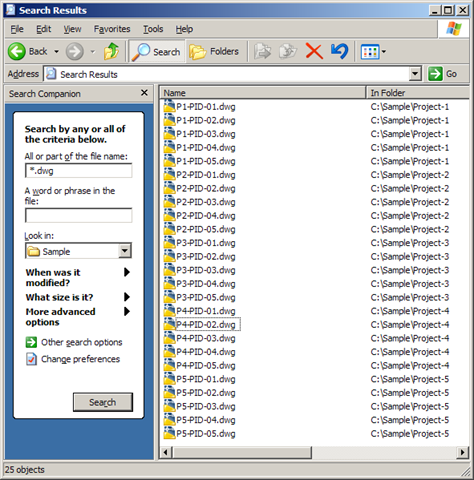
Task: Toggle the Search magnifier toolbar button
Action: (x=157, y=52)
